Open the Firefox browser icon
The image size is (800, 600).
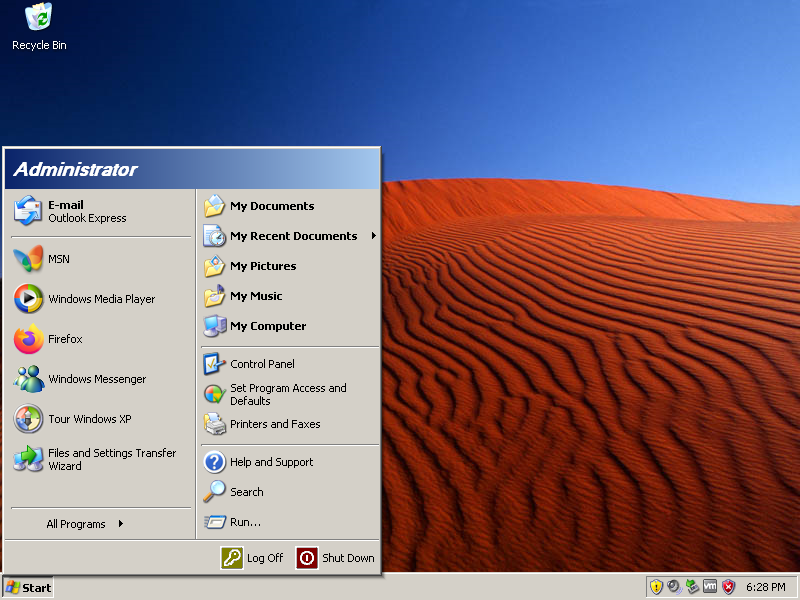(28, 339)
